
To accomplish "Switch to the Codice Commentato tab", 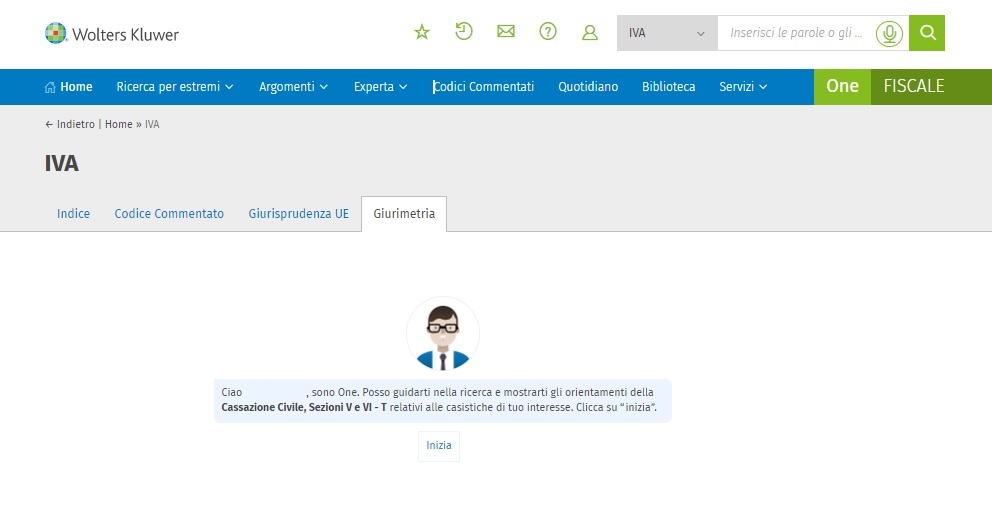I will click(x=169, y=214).
